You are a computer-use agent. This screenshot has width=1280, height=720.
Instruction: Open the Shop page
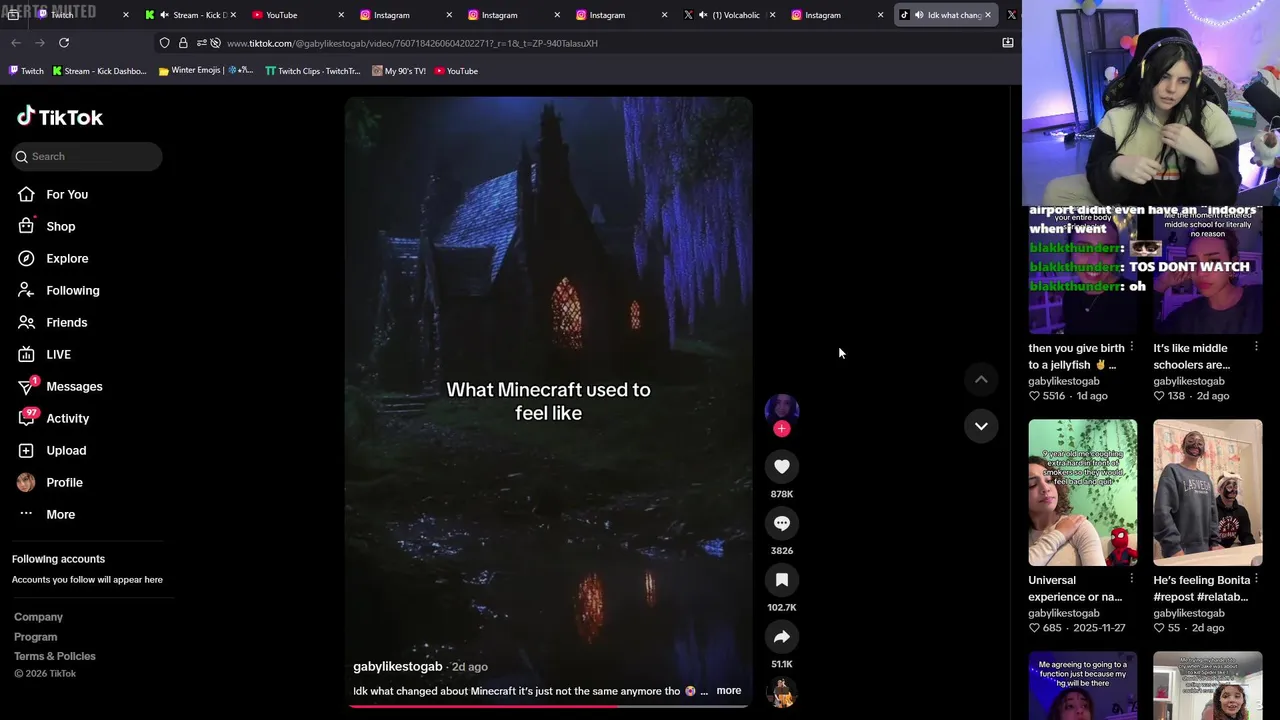(x=60, y=226)
